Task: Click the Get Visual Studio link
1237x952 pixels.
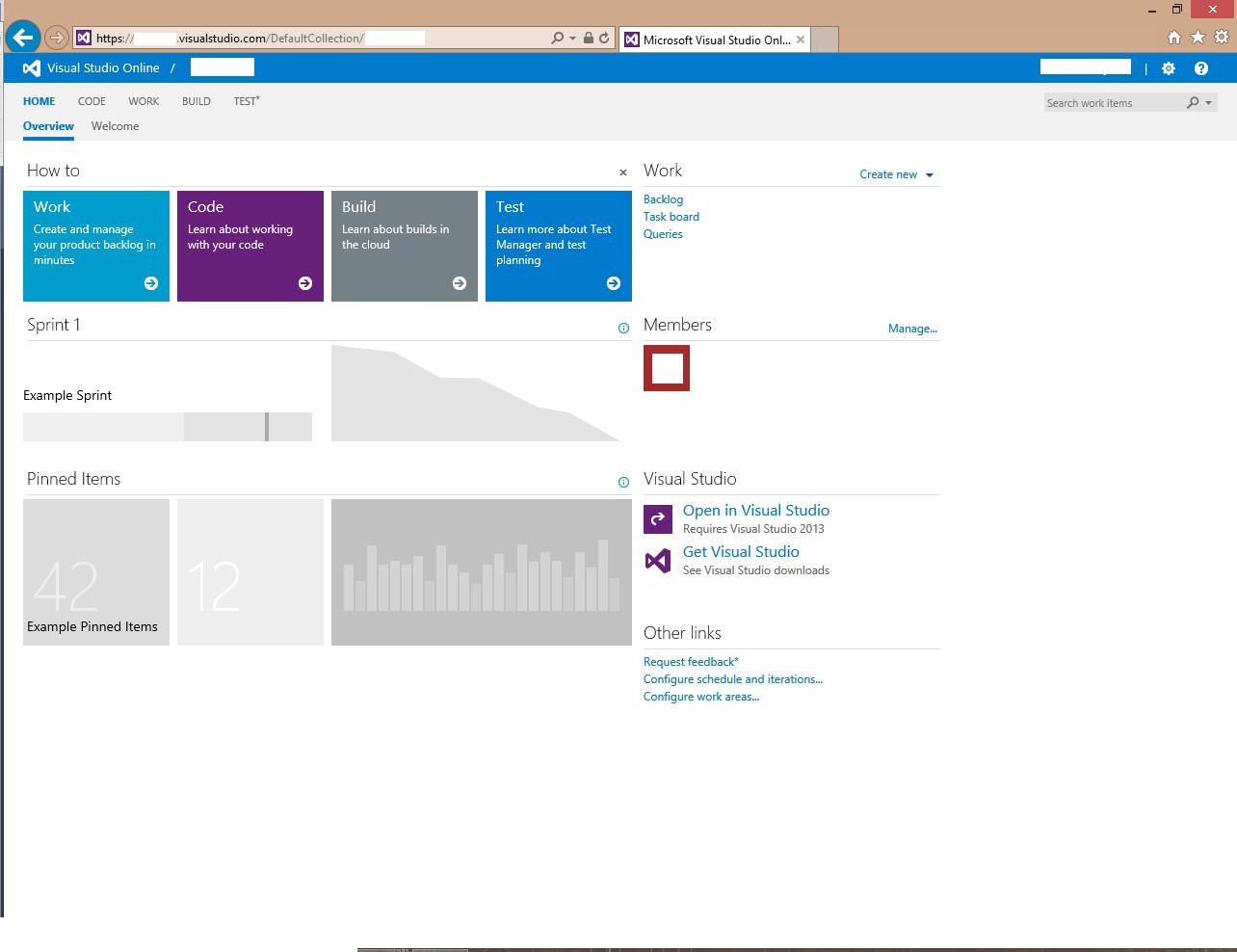Action: click(741, 552)
